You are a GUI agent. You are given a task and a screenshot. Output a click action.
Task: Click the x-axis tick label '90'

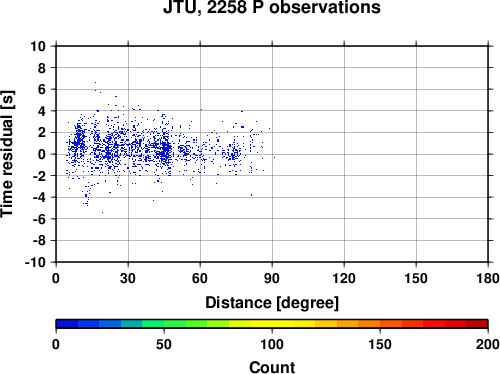click(x=272, y=278)
